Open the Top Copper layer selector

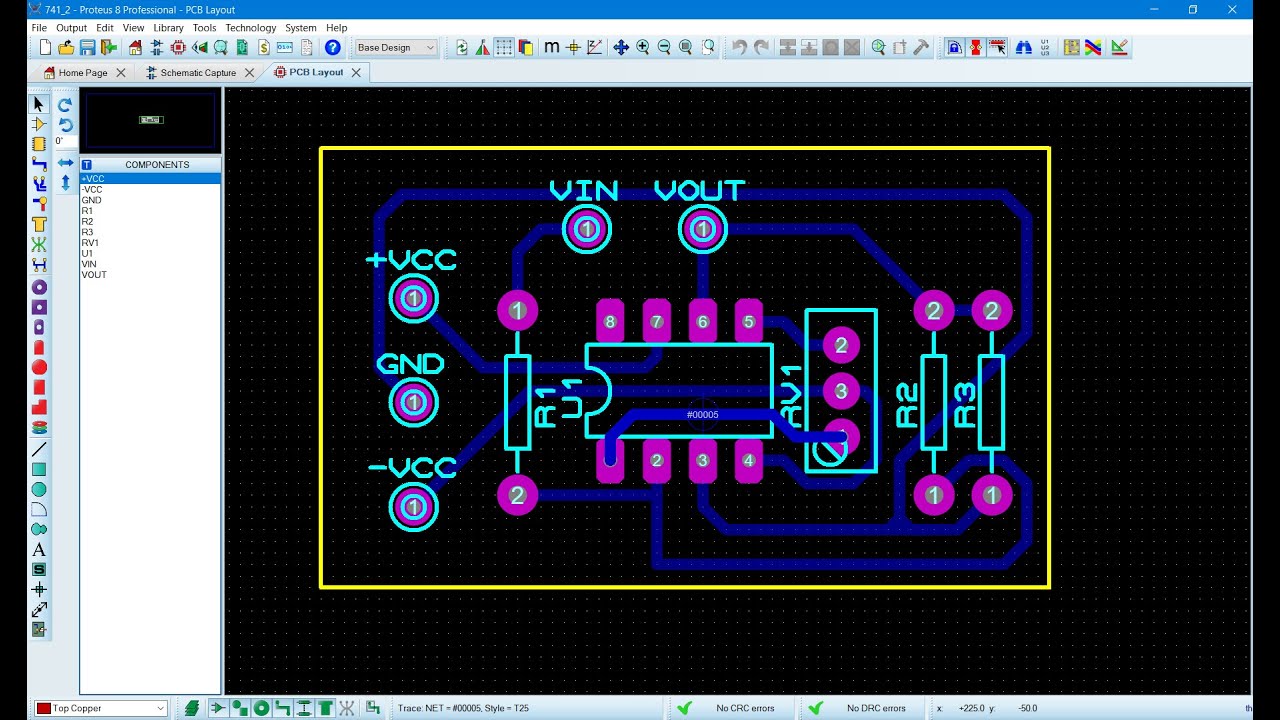101,708
